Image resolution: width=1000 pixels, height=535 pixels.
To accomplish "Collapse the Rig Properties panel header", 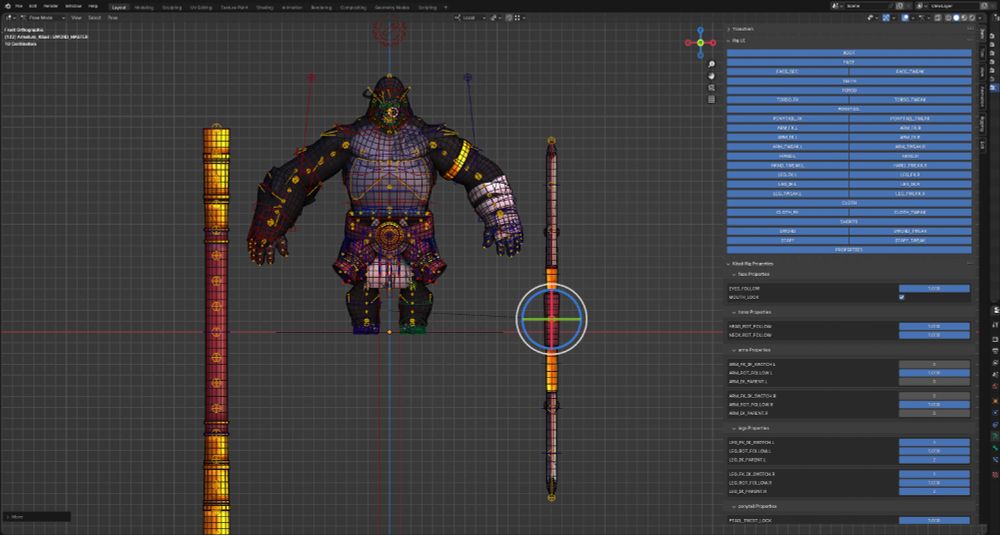I will [x=753, y=263].
